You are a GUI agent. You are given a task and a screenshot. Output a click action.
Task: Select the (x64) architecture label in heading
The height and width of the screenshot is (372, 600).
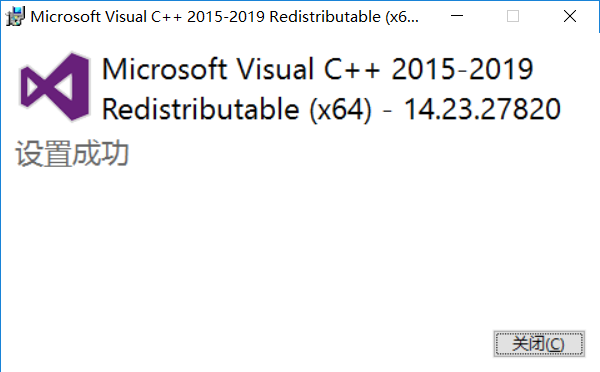click(340, 110)
